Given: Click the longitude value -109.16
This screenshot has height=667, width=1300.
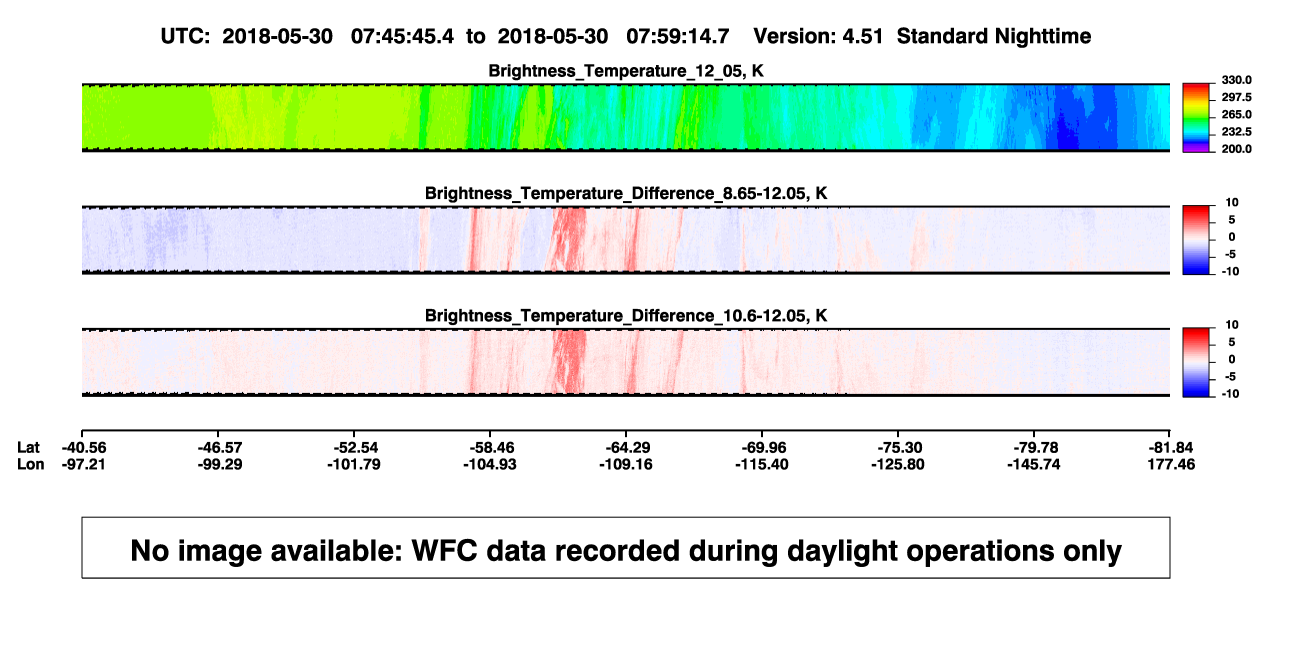Looking at the screenshot, I should 626,464.
